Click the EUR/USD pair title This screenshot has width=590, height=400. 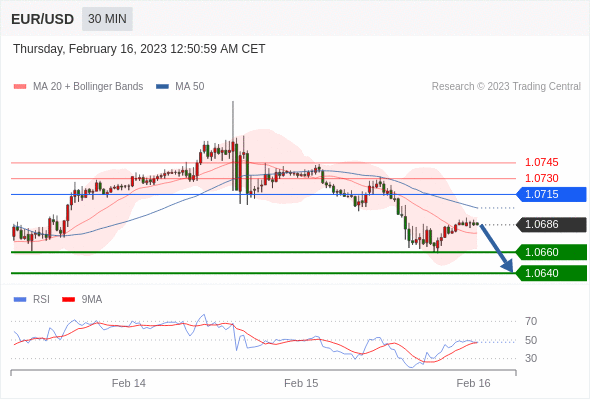point(43,19)
